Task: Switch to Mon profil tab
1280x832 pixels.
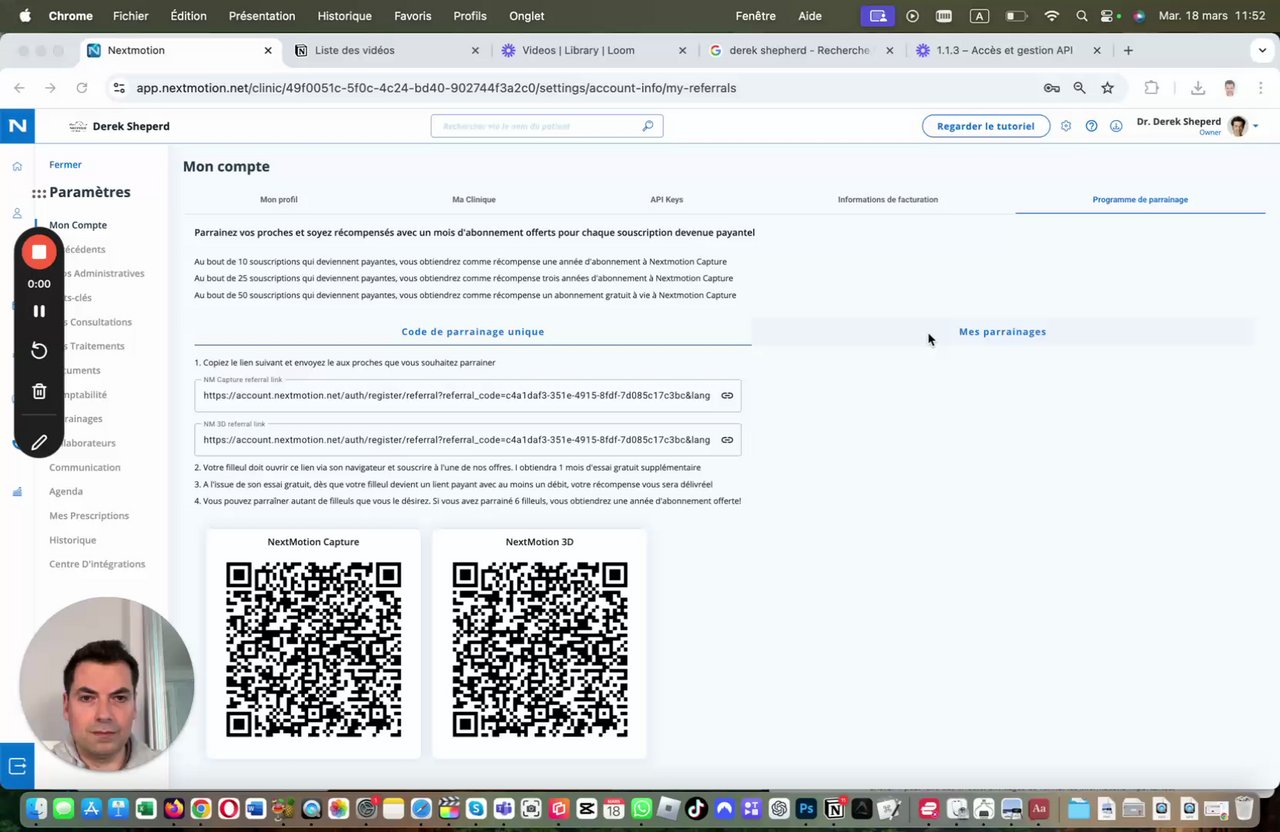Action: [279, 200]
